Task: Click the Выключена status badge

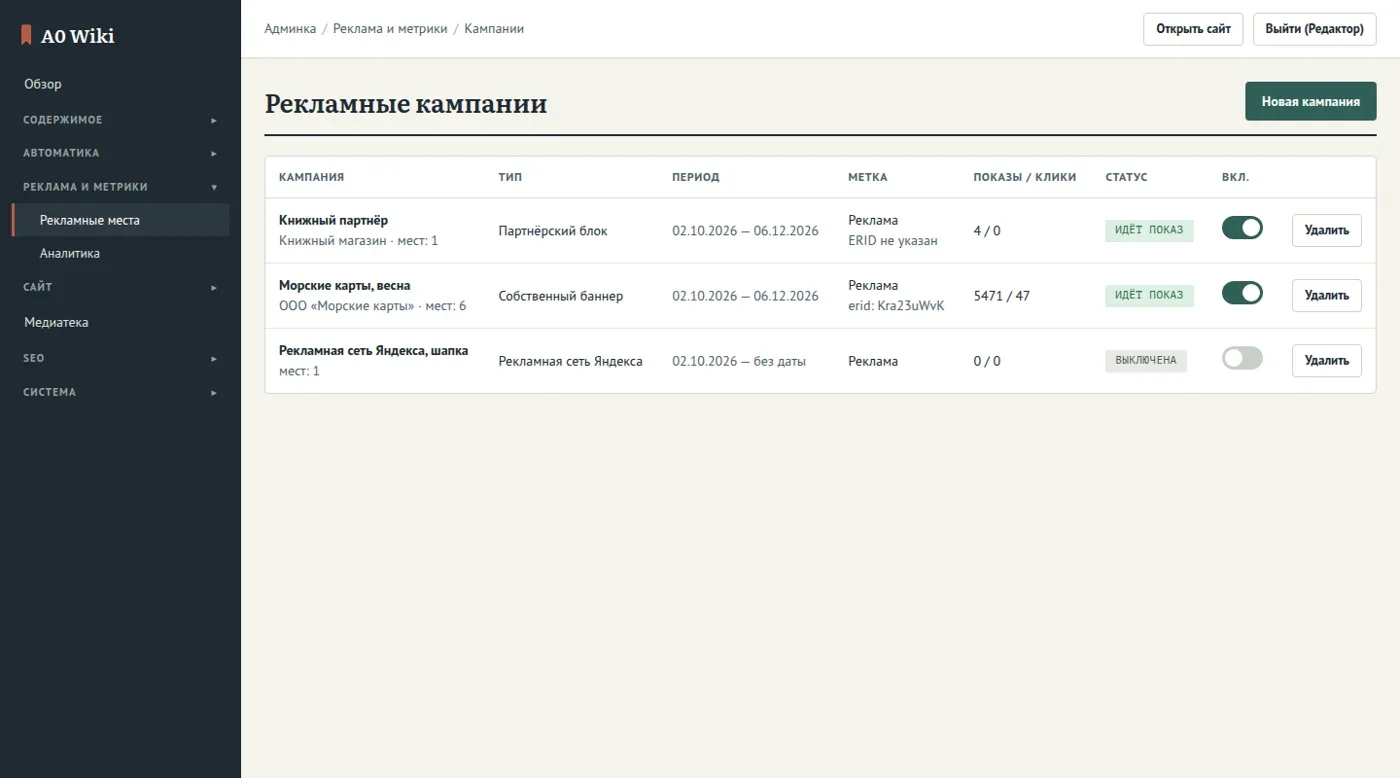Action: (x=1145, y=360)
